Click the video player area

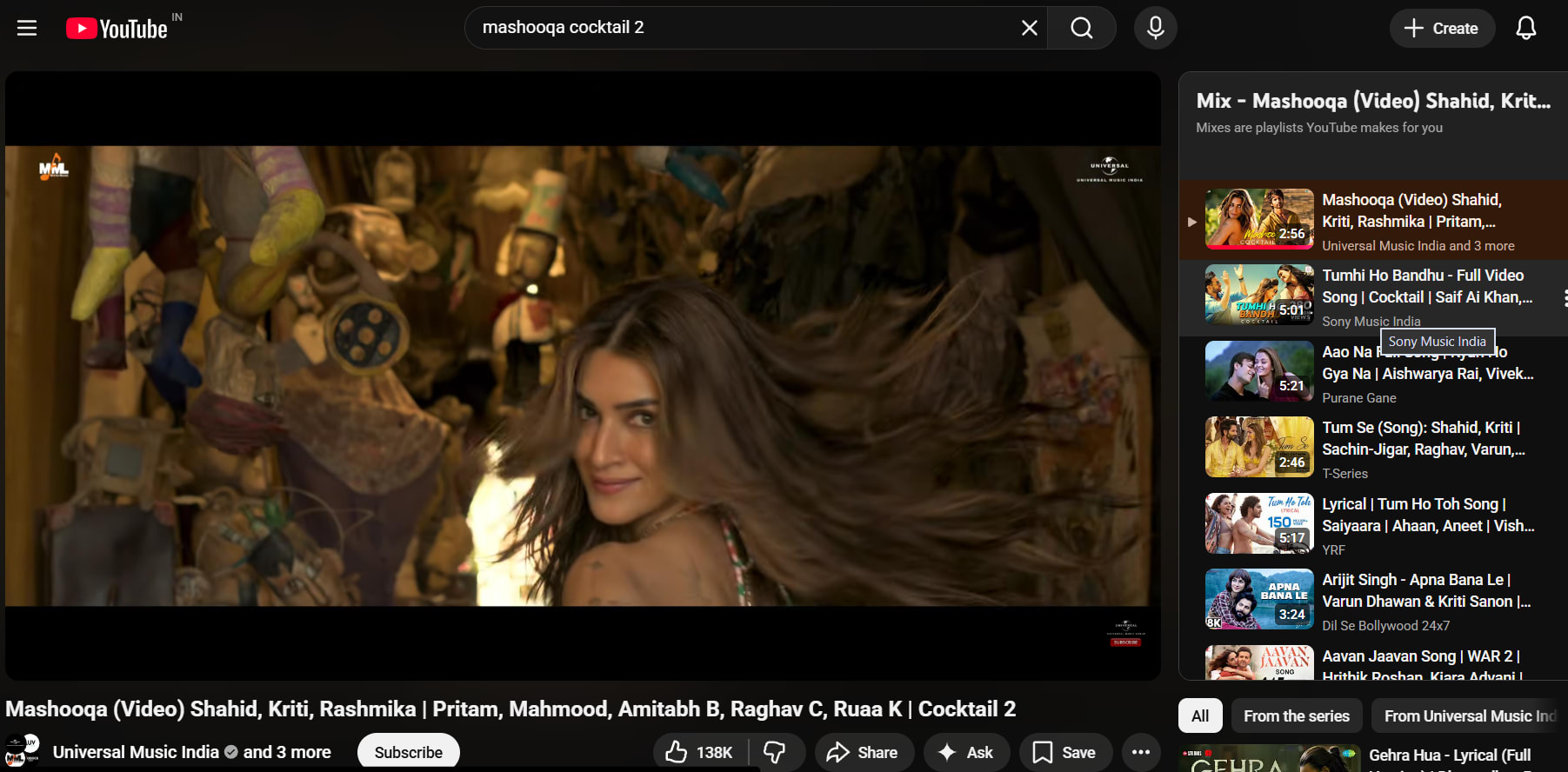coord(583,376)
